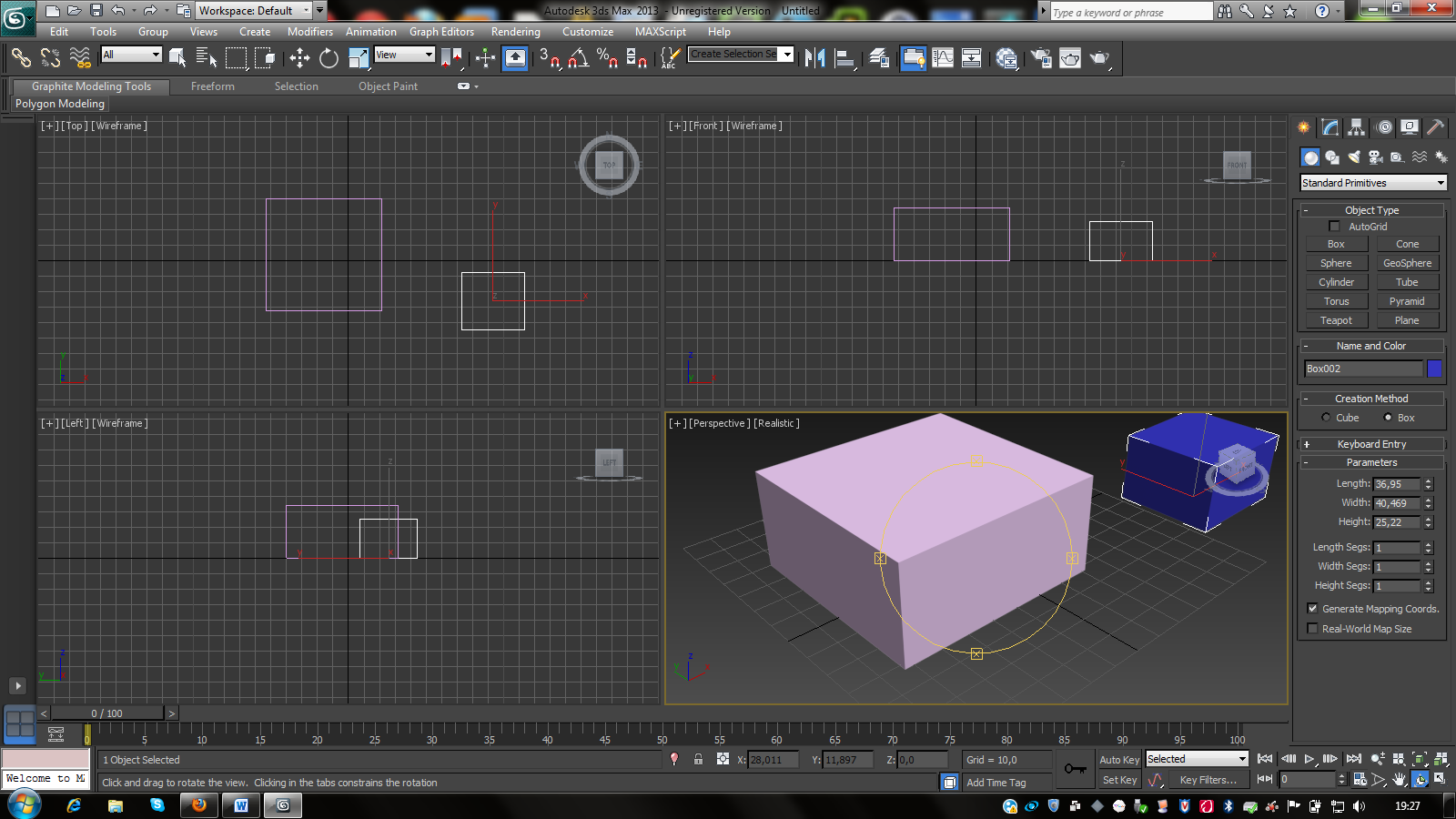Toggle the Selection Lock padlock icon
The height and width of the screenshot is (819, 1456).
click(698, 759)
